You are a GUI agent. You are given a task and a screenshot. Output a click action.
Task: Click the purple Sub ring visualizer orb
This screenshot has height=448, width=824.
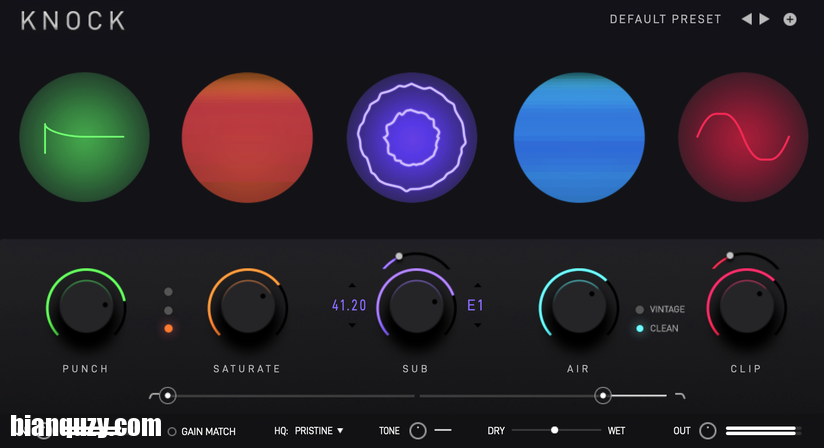pos(412,137)
